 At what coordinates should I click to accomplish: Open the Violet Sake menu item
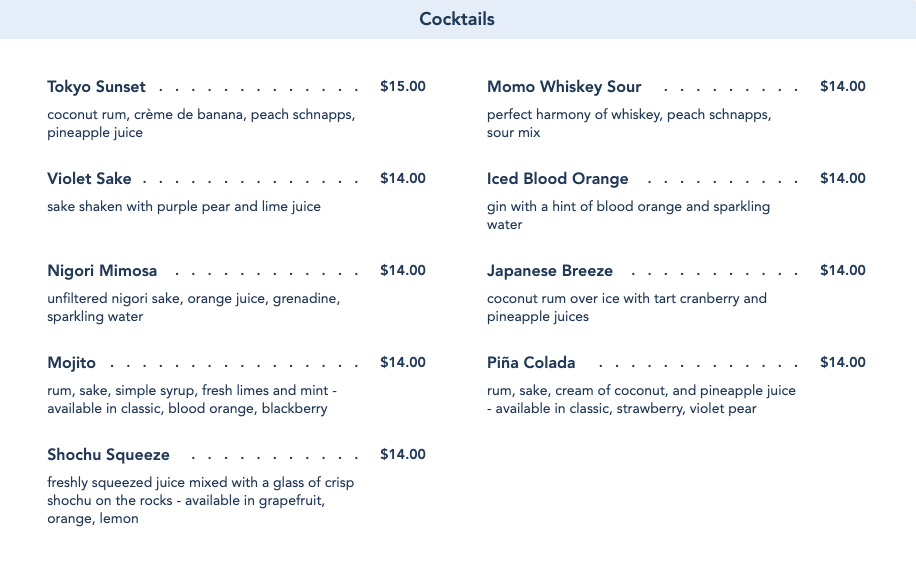click(89, 179)
